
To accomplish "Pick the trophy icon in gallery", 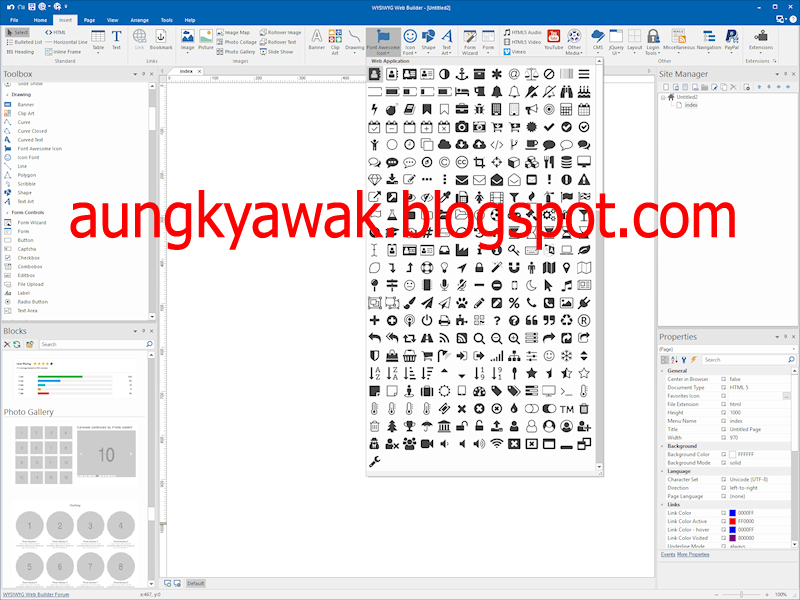I will pos(409,426).
